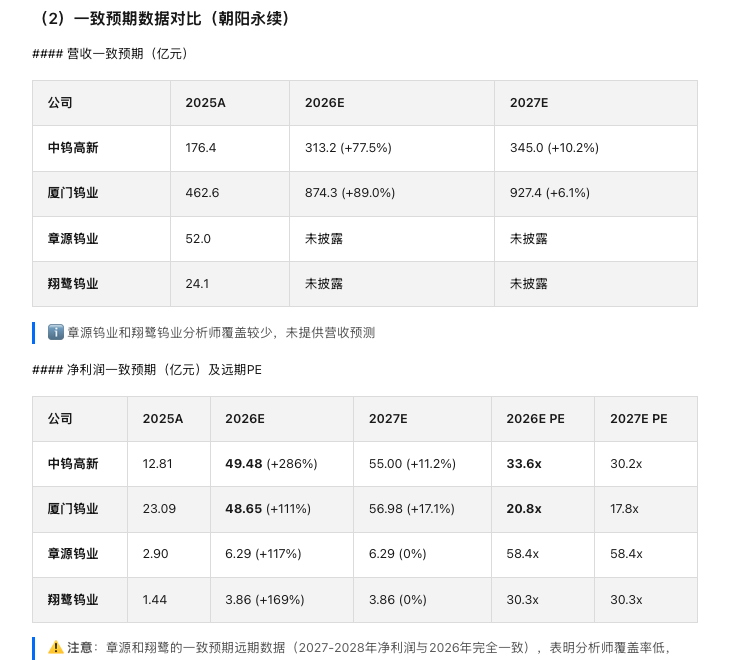
Task: Click PE value 30.2x
Action: click(x=626, y=464)
